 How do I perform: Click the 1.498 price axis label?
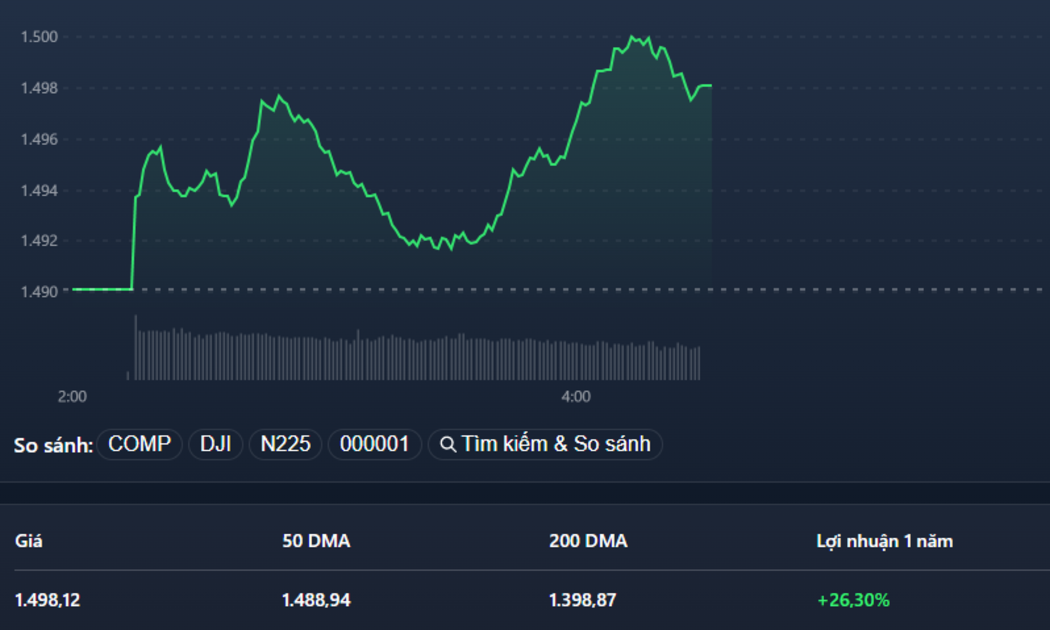point(40,88)
